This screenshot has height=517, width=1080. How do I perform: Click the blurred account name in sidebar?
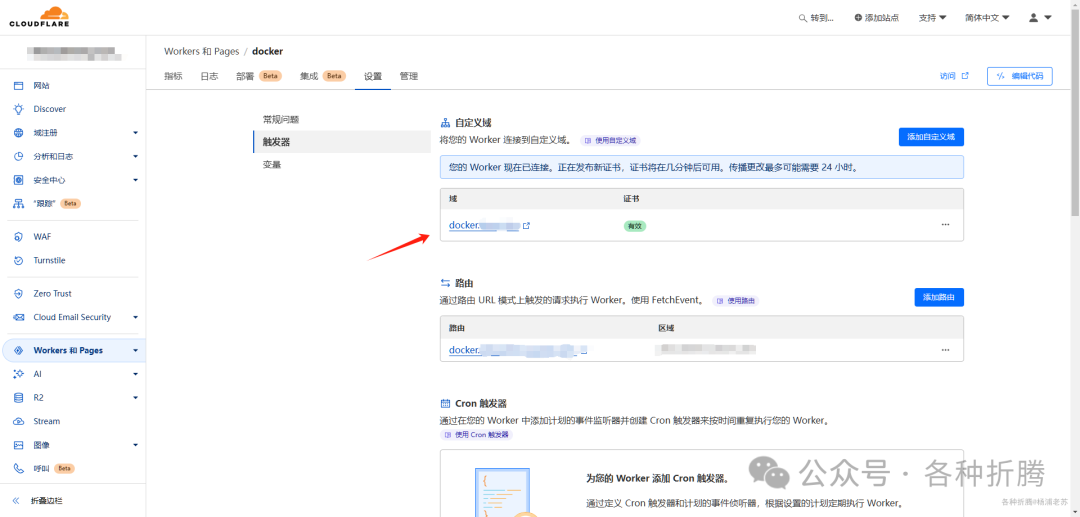click(74, 52)
